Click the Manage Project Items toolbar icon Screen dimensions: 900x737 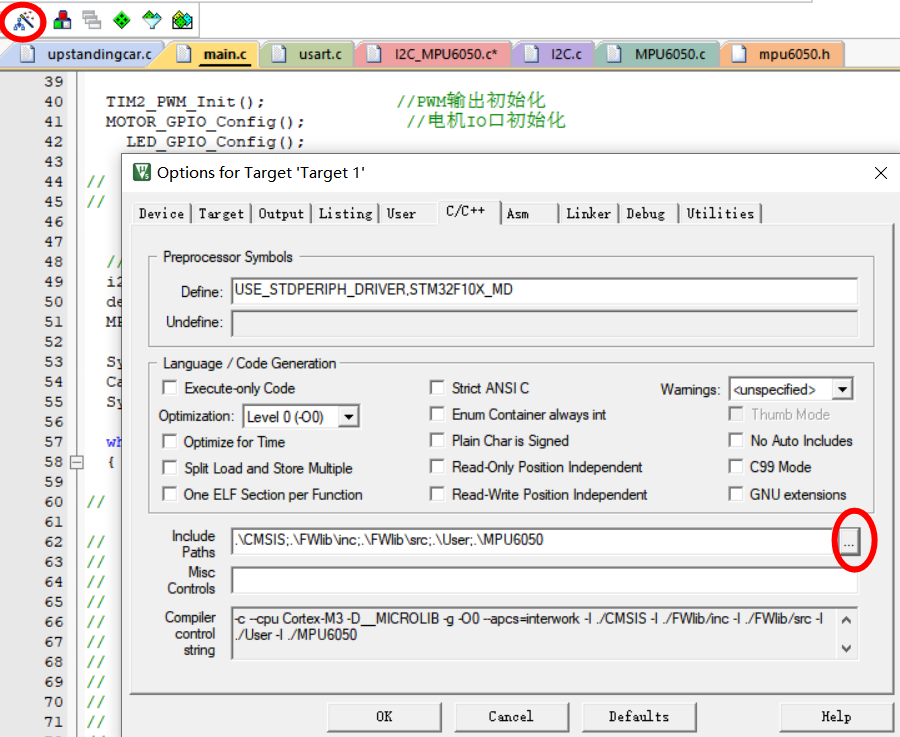click(x=91, y=18)
